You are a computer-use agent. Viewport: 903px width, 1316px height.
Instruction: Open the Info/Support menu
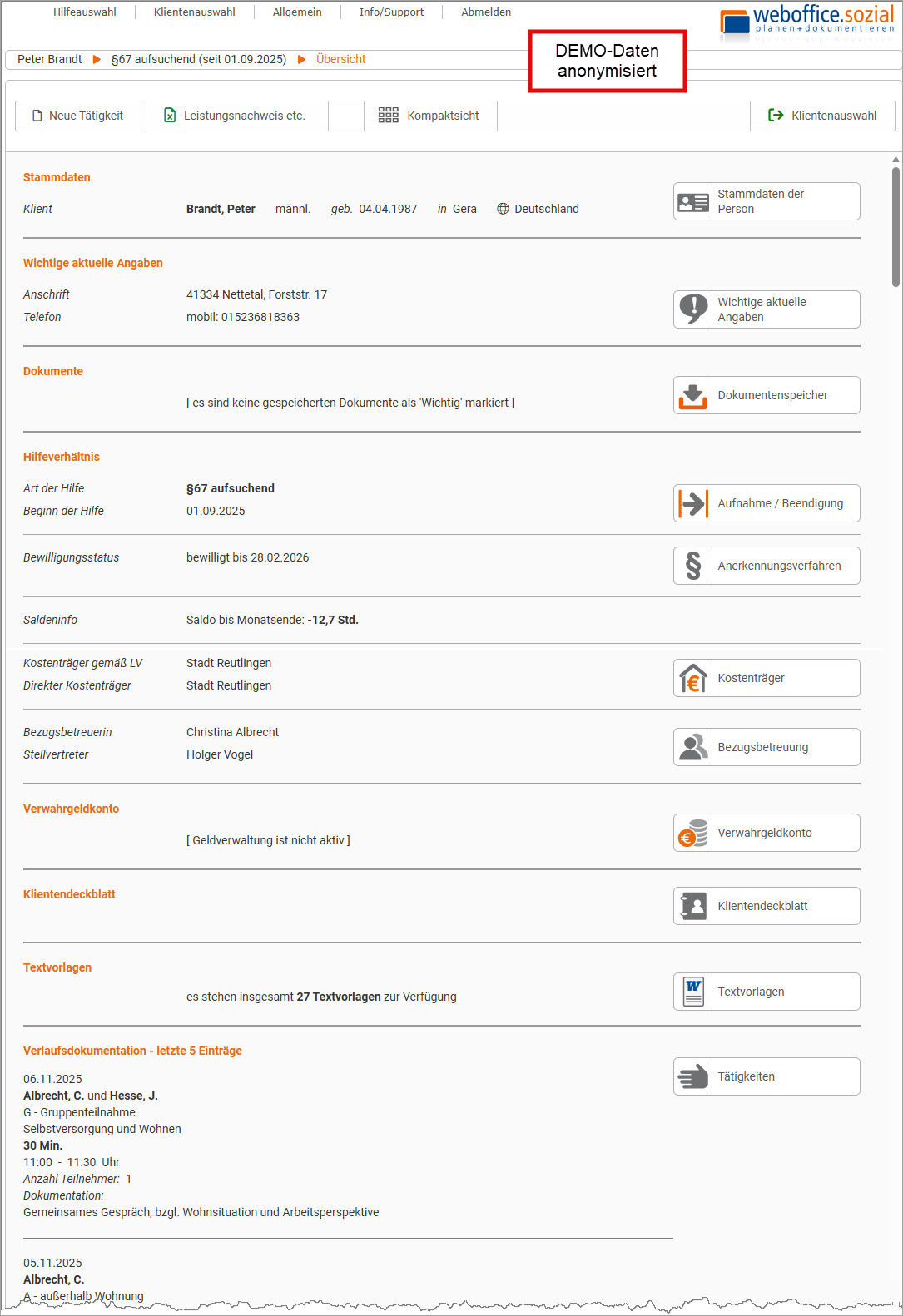click(x=391, y=12)
